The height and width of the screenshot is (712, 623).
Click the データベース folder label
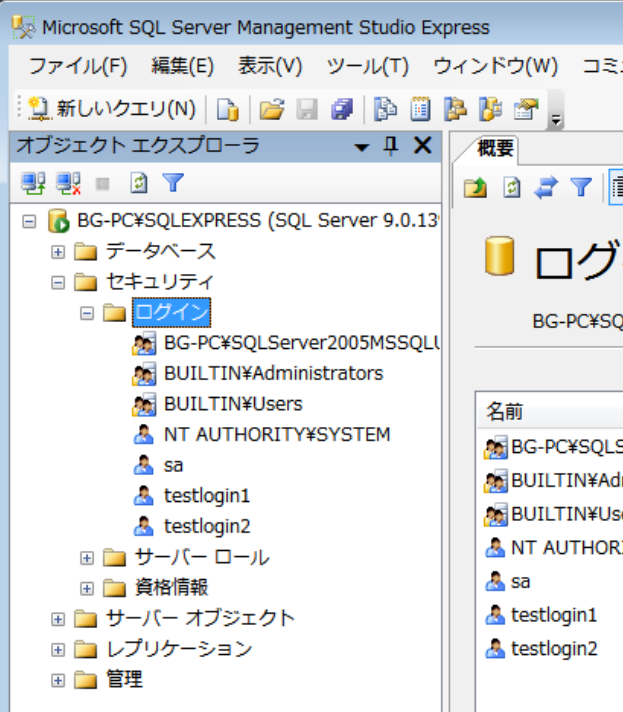pos(160,251)
